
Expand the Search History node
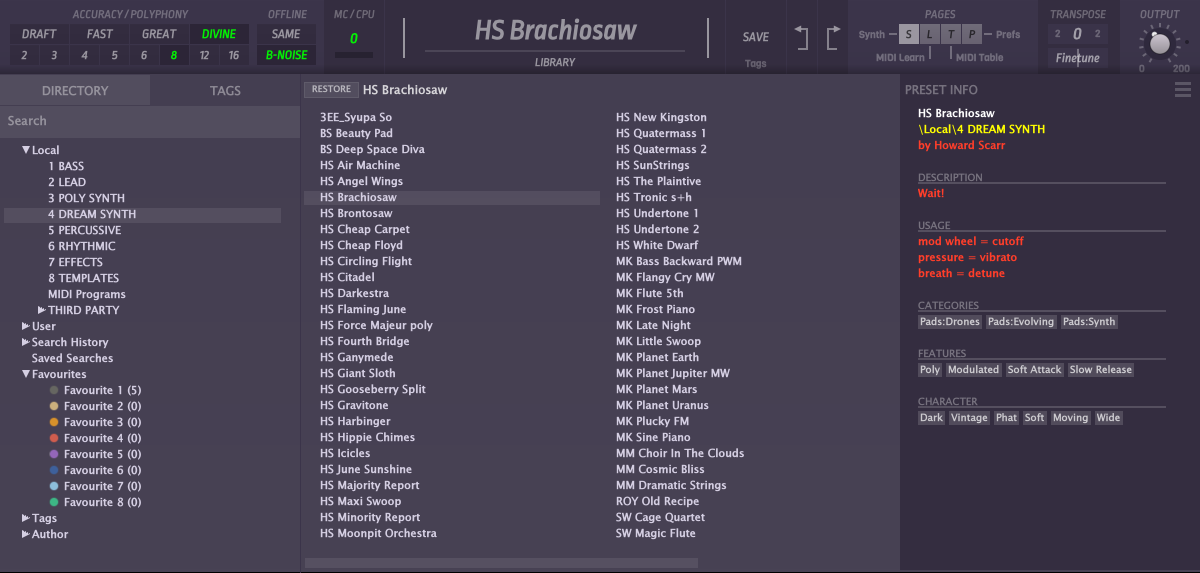coord(26,342)
